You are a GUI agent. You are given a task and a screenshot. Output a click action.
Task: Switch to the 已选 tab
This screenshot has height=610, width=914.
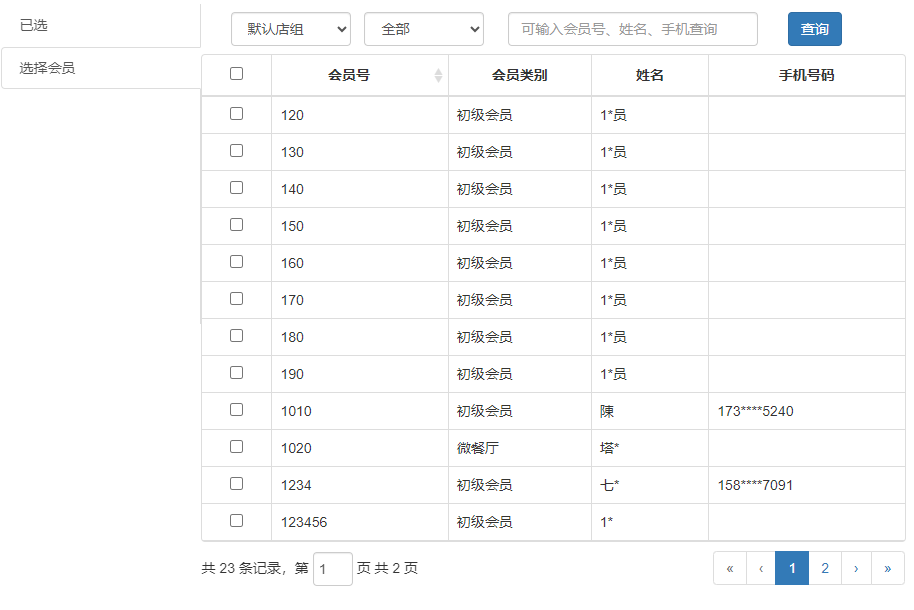(100, 25)
